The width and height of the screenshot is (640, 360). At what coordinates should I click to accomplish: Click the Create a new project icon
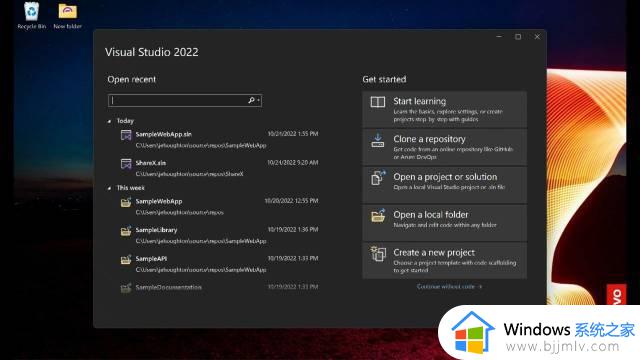coord(378,253)
